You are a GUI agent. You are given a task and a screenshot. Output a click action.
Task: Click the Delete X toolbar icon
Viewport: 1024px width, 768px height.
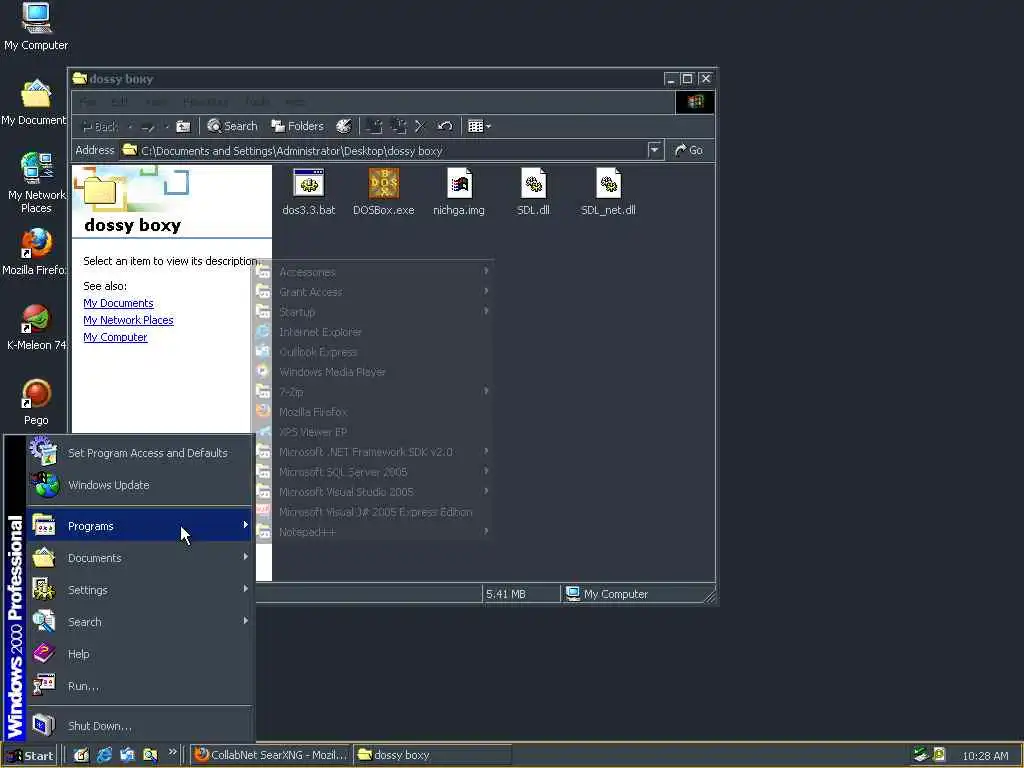click(420, 126)
